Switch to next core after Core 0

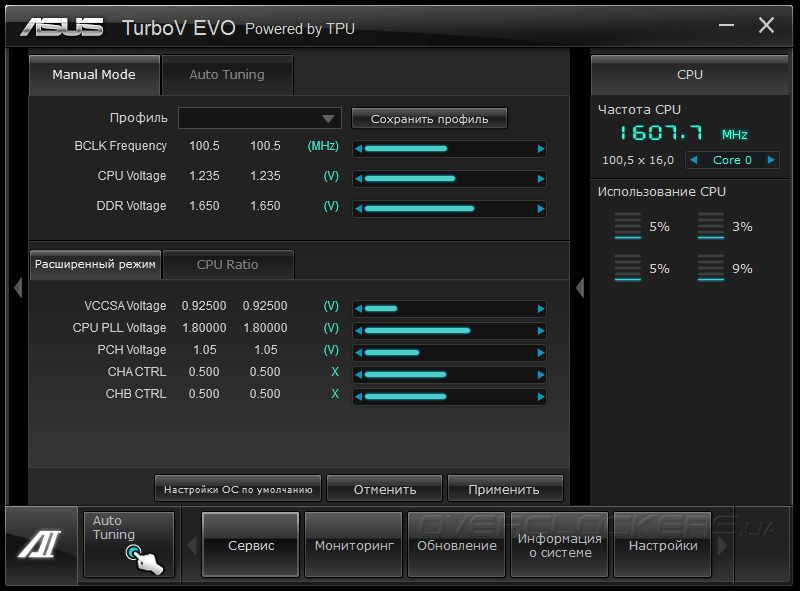(771, 160)
